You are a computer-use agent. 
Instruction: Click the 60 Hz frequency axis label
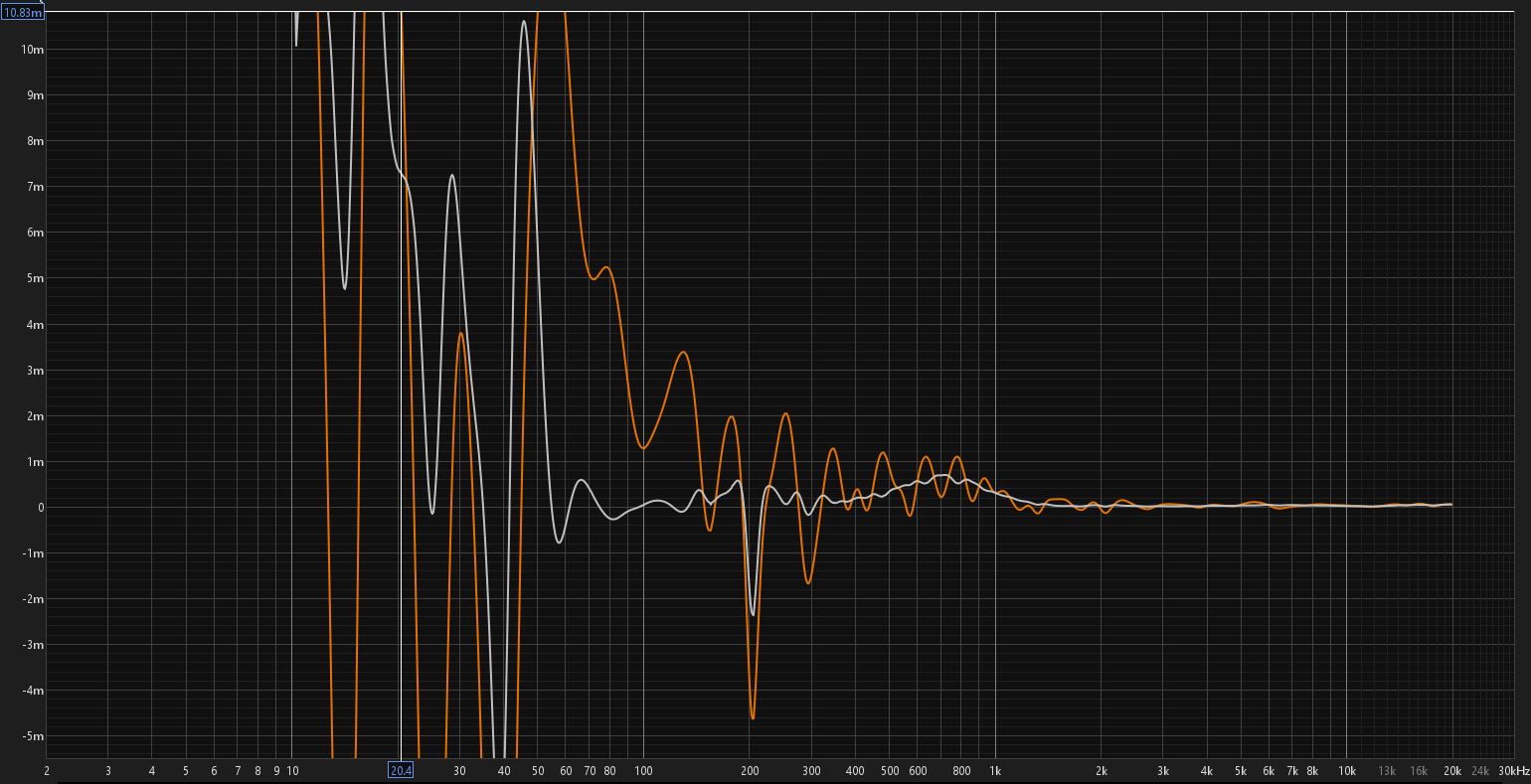click(x=566, y=771)
